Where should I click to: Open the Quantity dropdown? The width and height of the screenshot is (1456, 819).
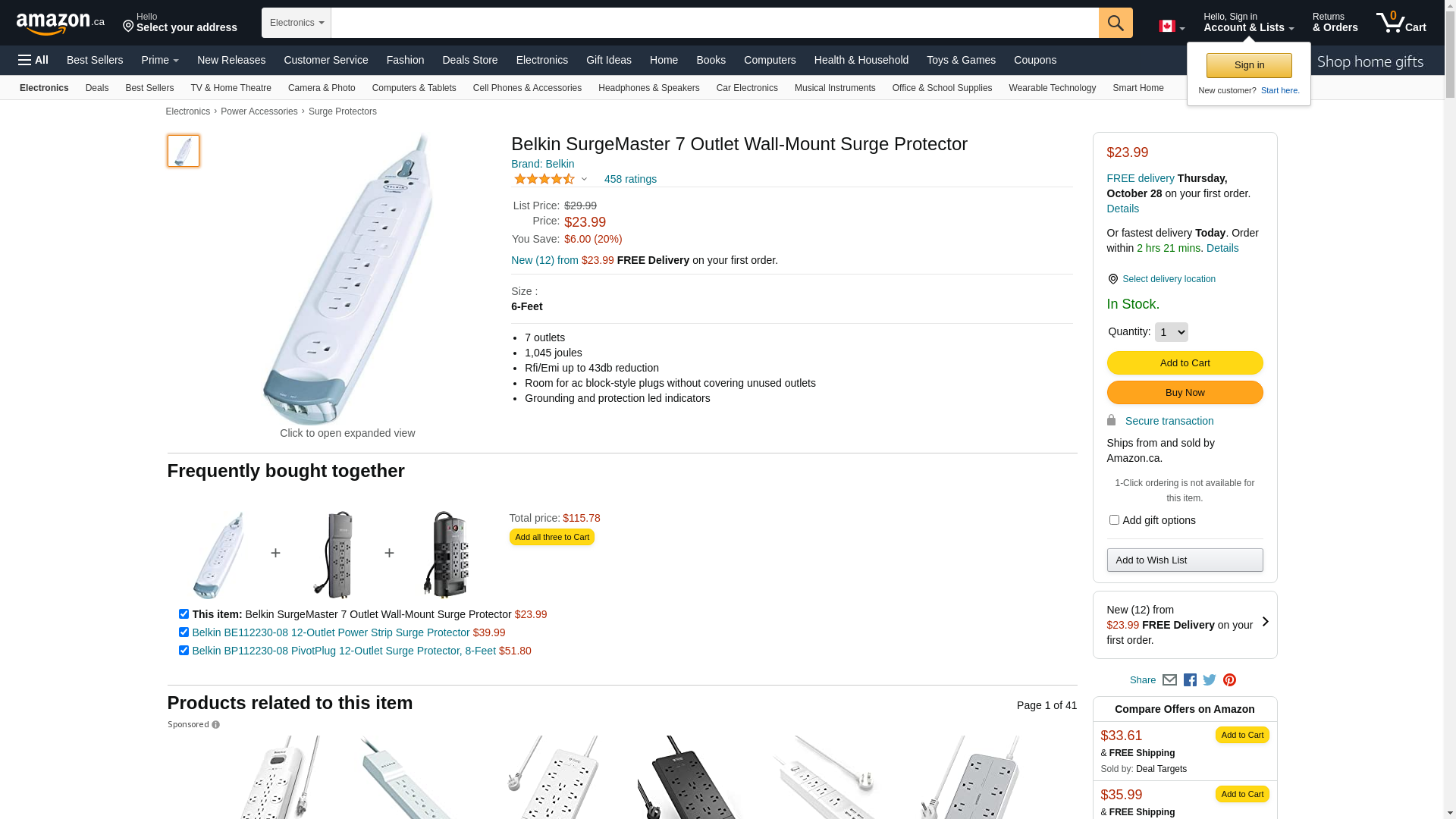pos(1171,332)
